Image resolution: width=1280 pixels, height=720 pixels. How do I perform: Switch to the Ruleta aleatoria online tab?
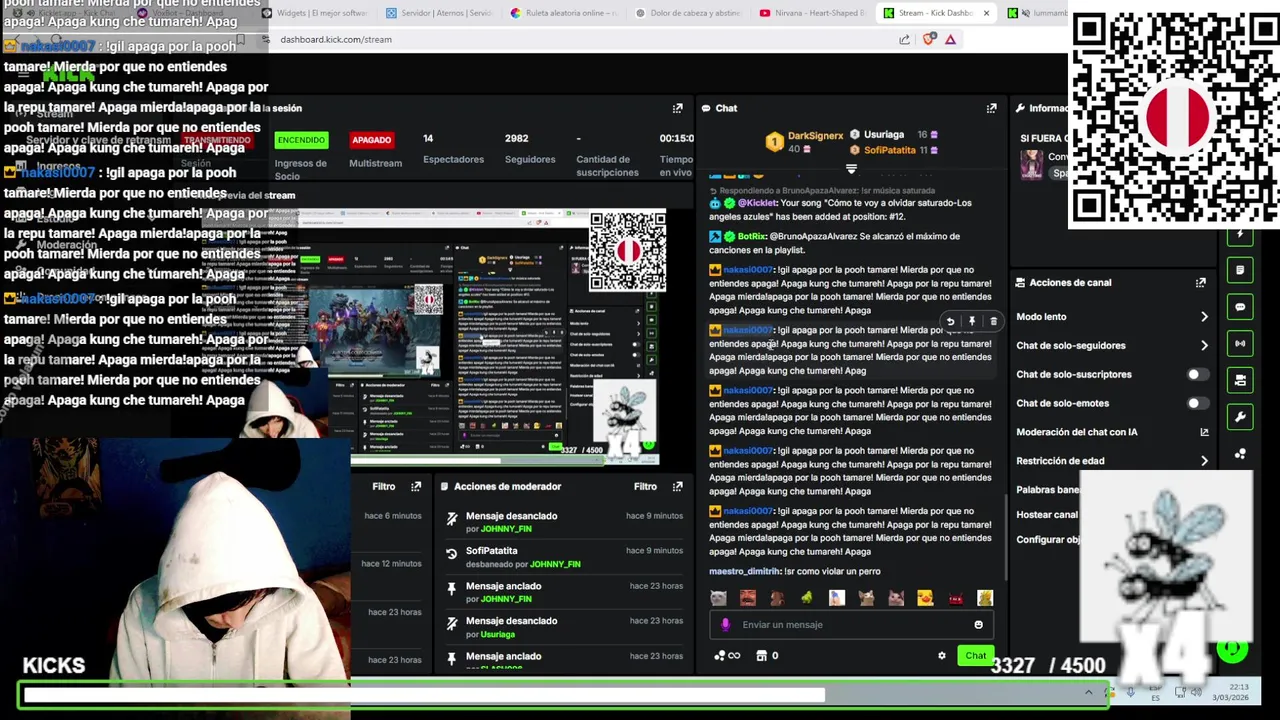click(x=563, y=13)
